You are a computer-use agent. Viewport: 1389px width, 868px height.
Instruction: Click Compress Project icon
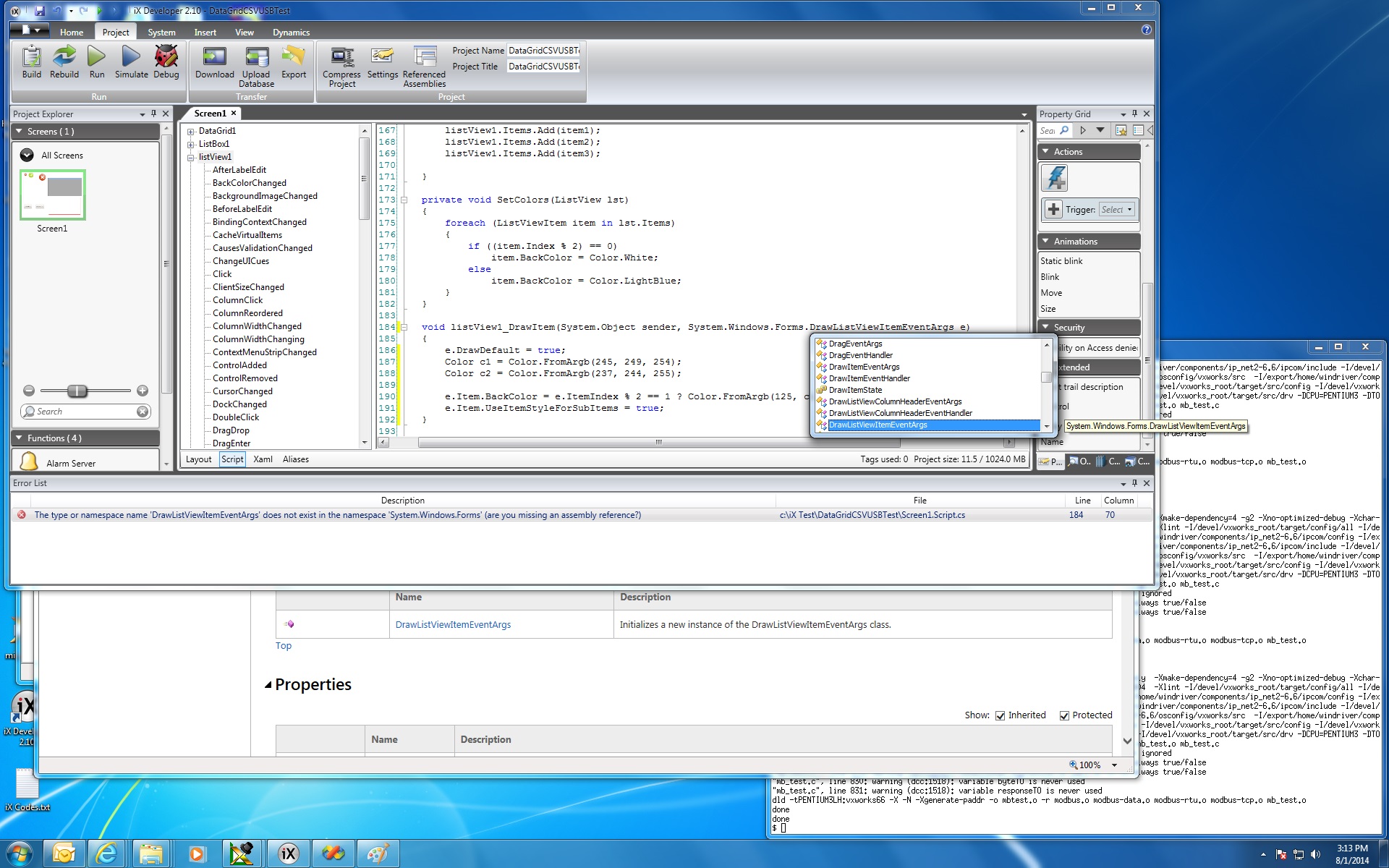341,56
